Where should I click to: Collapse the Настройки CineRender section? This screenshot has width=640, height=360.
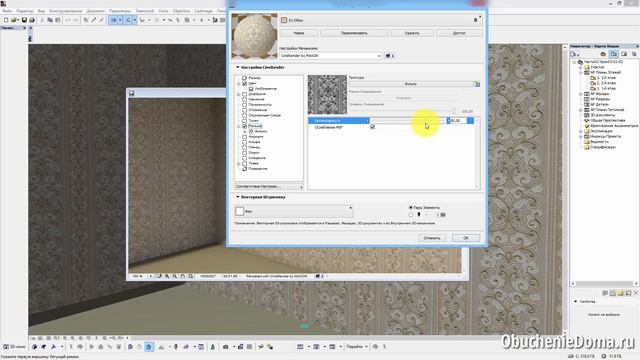point(238,67)
